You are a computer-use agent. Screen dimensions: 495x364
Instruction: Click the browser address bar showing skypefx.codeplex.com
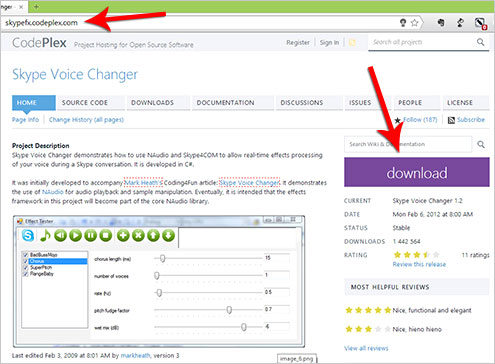[x=200, y=23]
